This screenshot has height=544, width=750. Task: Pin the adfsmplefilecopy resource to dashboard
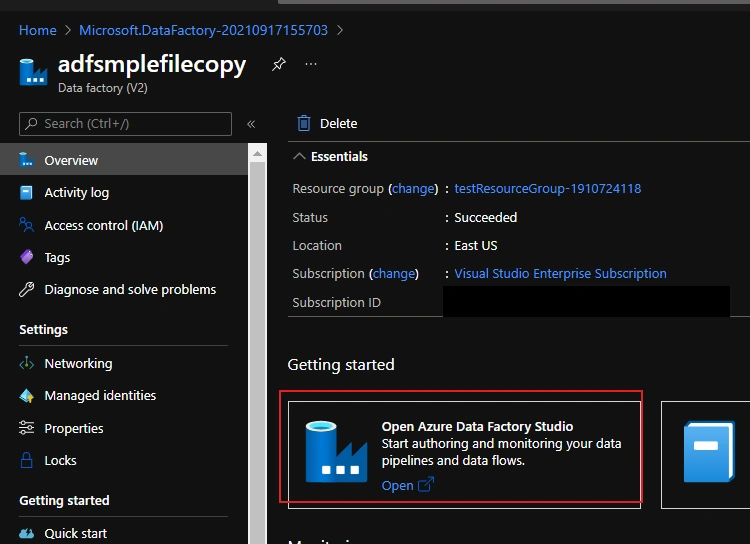click(278, 64)
